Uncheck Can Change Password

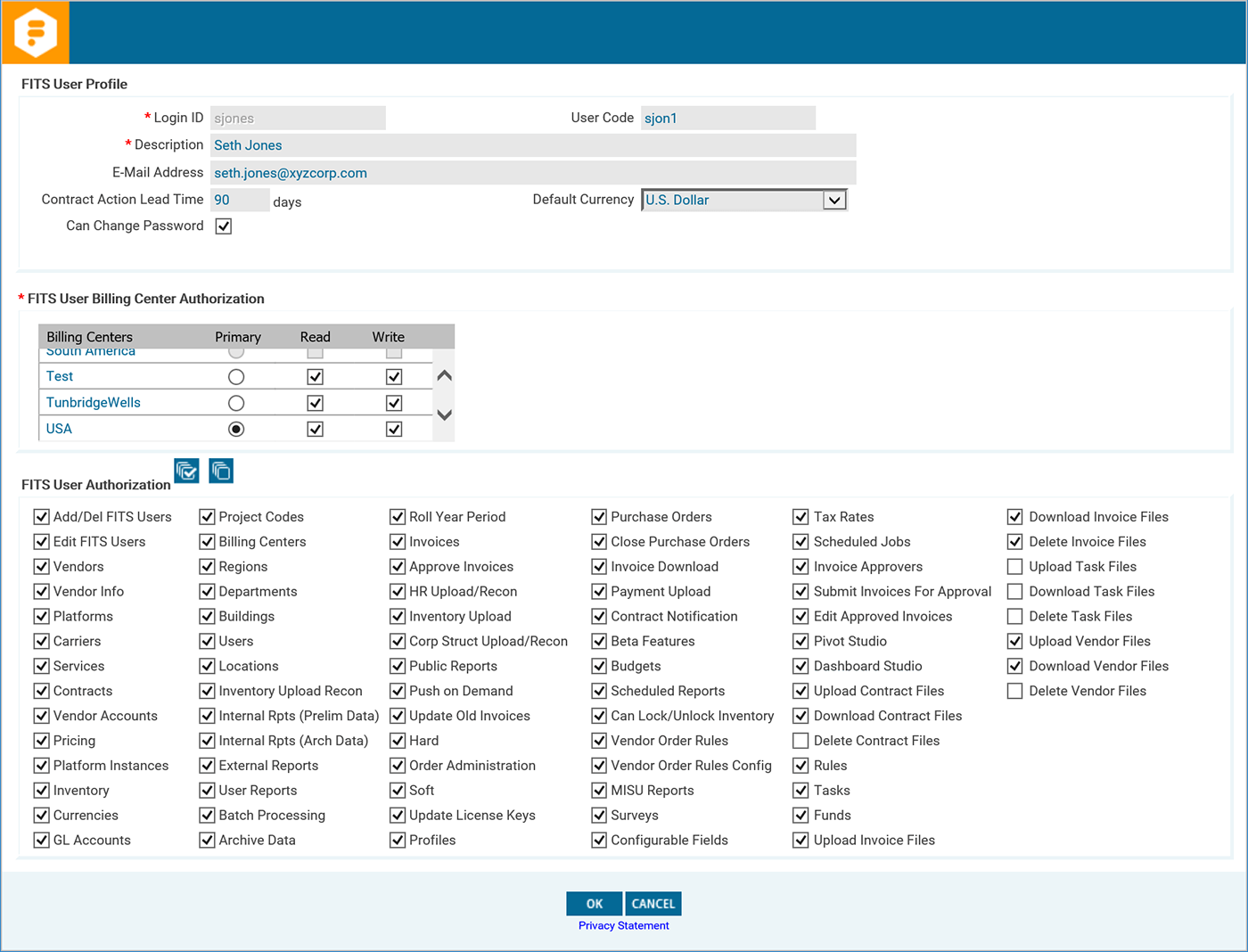tap(224, 226)
